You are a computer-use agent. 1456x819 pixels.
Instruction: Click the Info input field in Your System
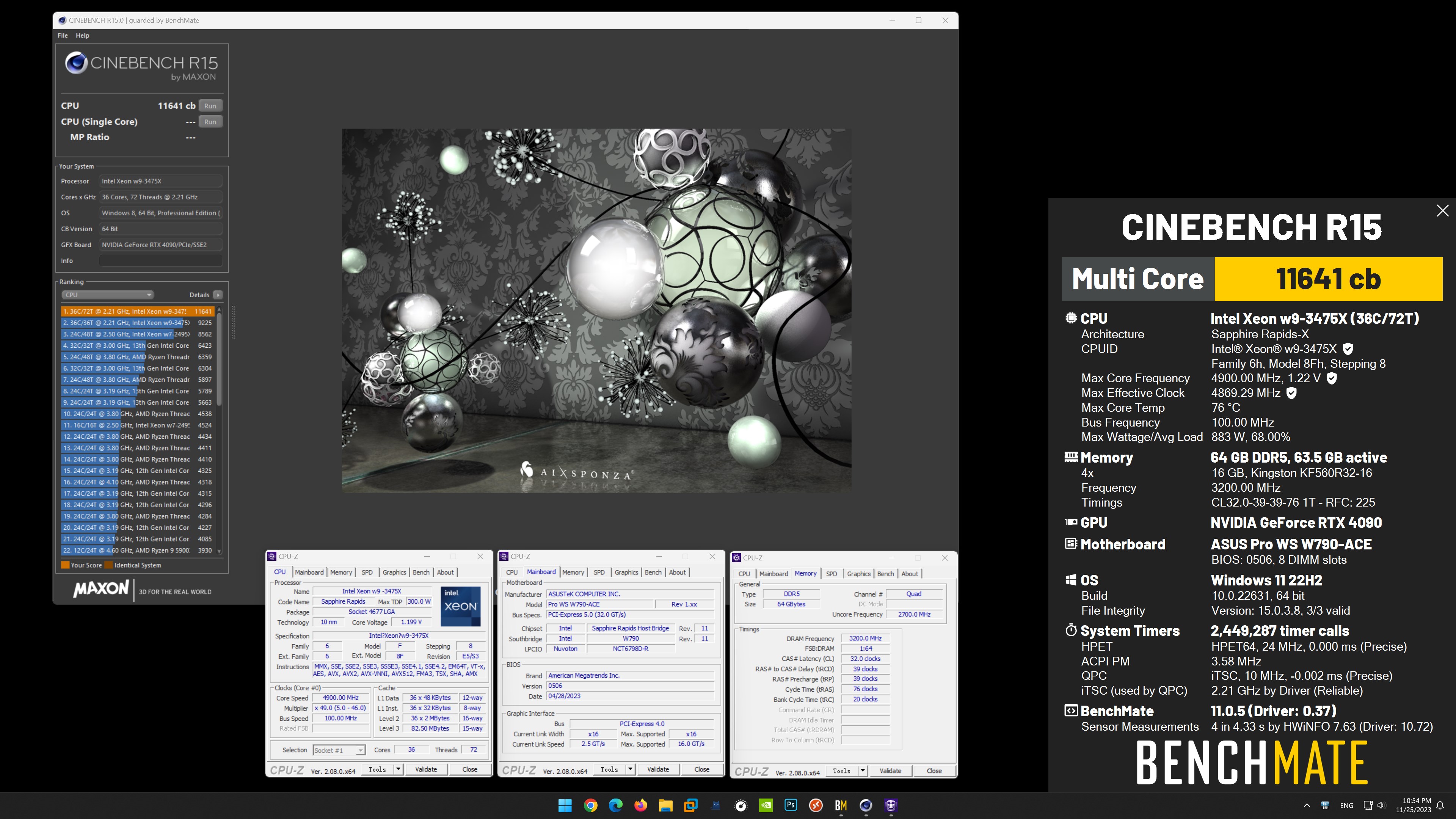160,260
